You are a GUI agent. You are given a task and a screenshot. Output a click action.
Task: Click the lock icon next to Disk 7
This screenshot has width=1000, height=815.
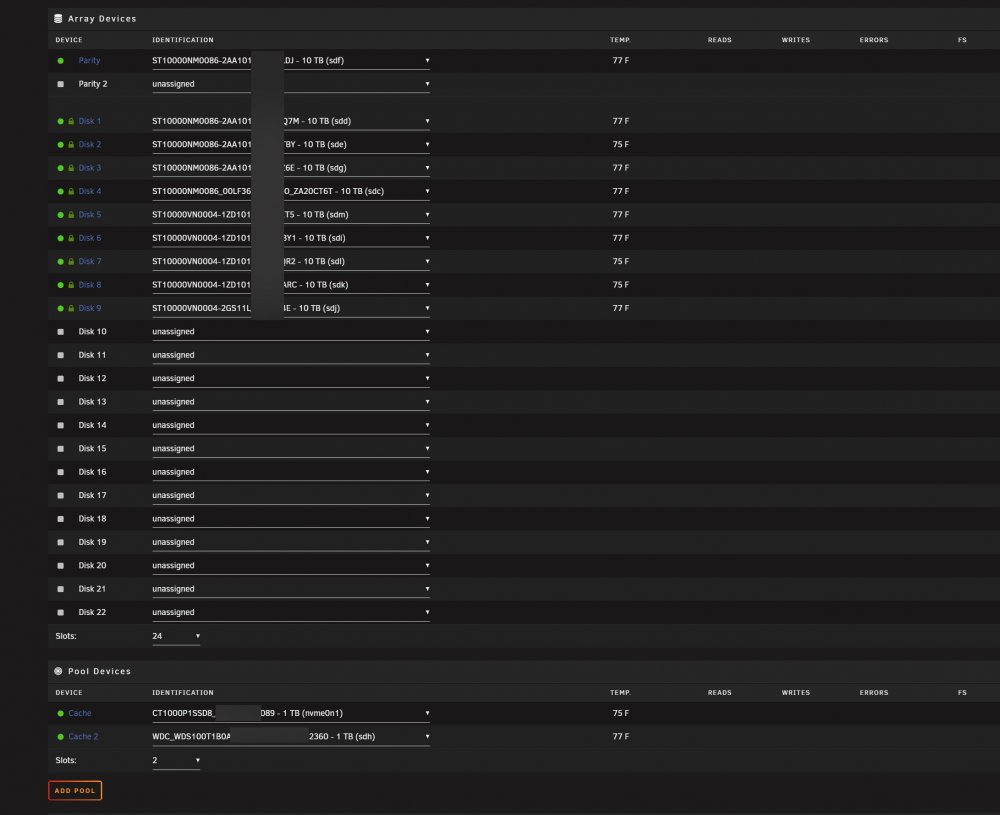71,261
